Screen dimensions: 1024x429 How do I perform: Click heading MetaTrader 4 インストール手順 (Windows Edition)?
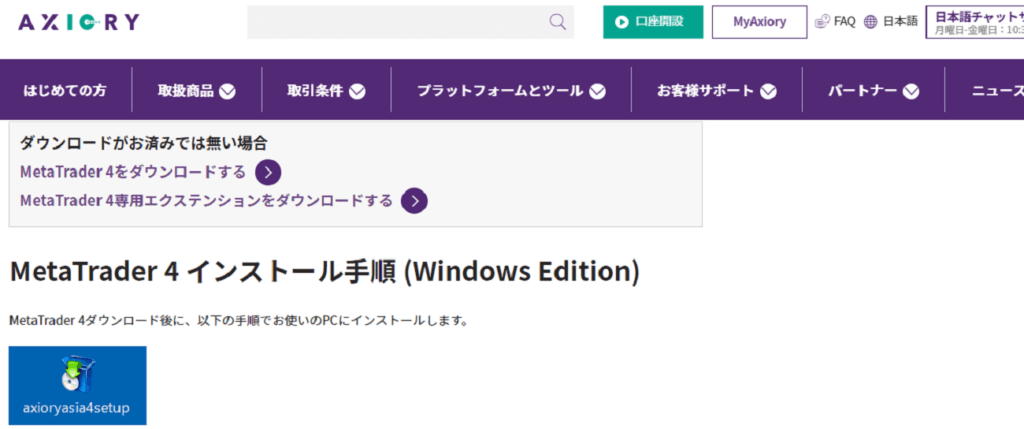[325, 272]
